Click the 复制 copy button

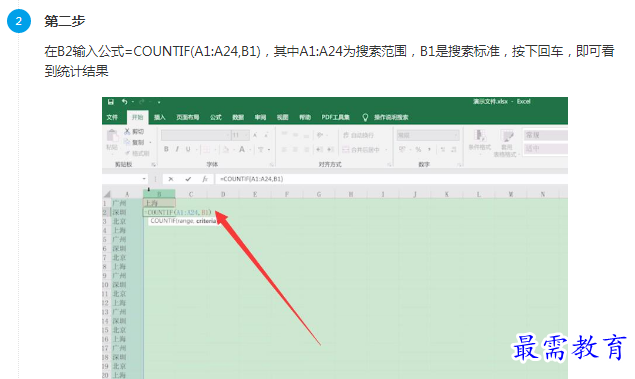(134, 142)
